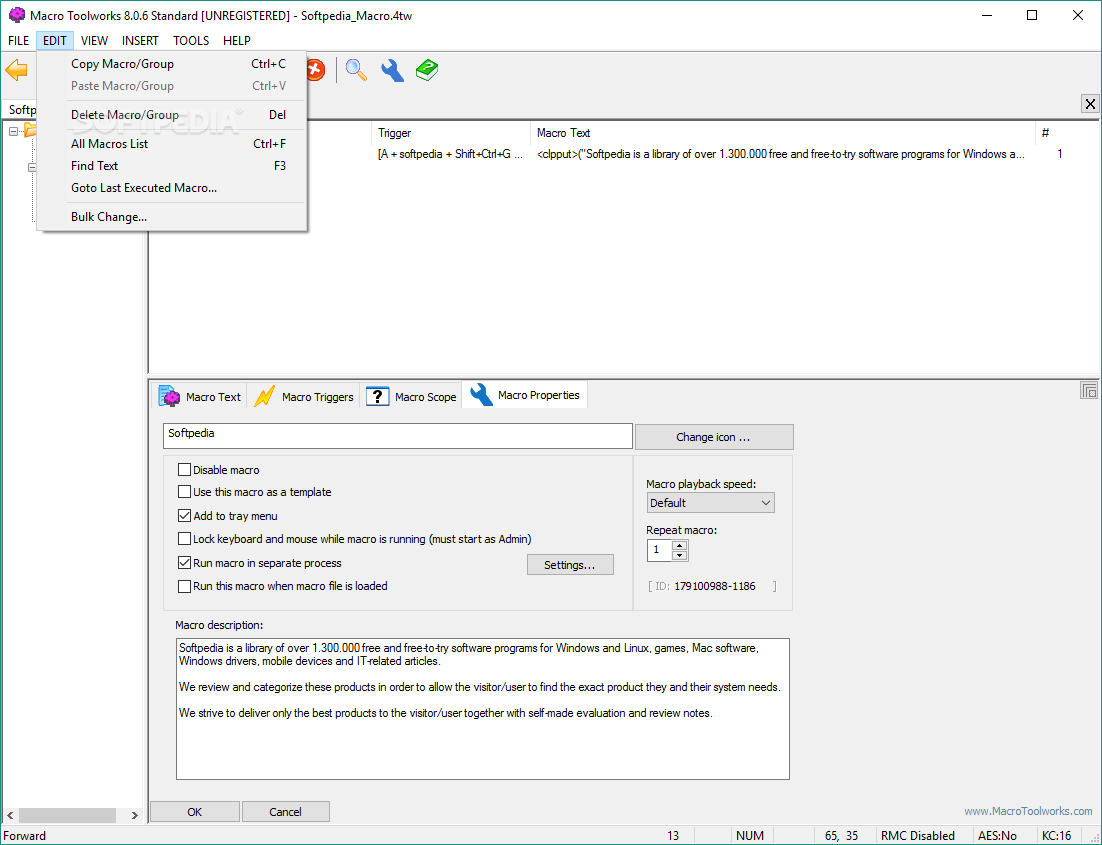Open the blue wrench settings icon in toolbar
The height and width of the screenshot is (845, 1102).
(x=392, y=70)
